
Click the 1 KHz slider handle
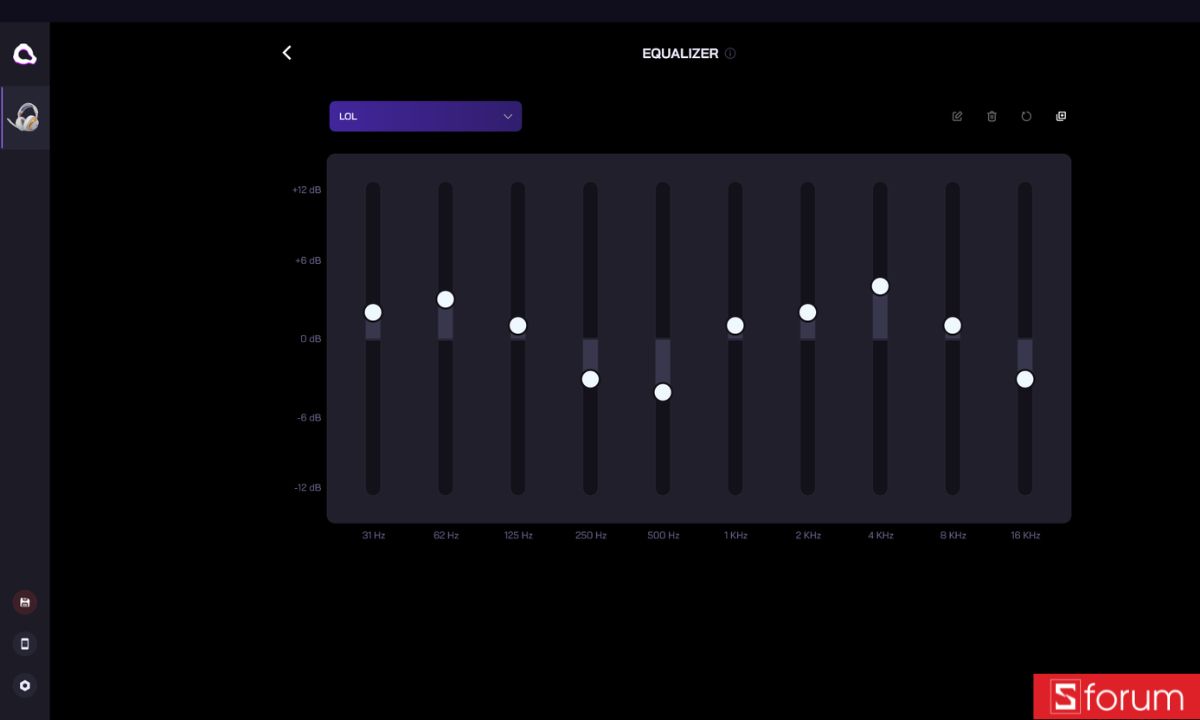click(735, 325)
